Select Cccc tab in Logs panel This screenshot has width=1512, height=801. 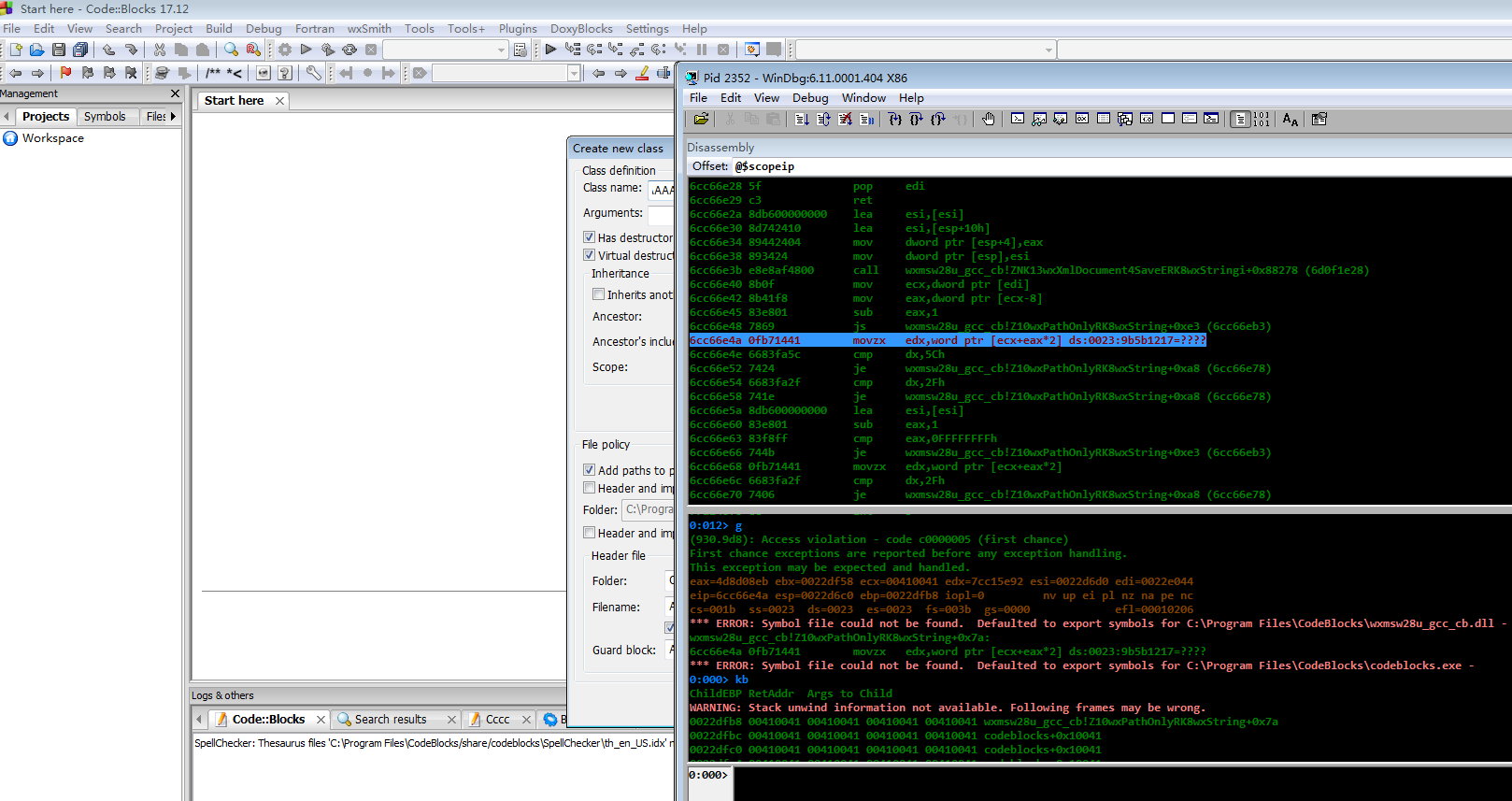[x=498, y=719]
